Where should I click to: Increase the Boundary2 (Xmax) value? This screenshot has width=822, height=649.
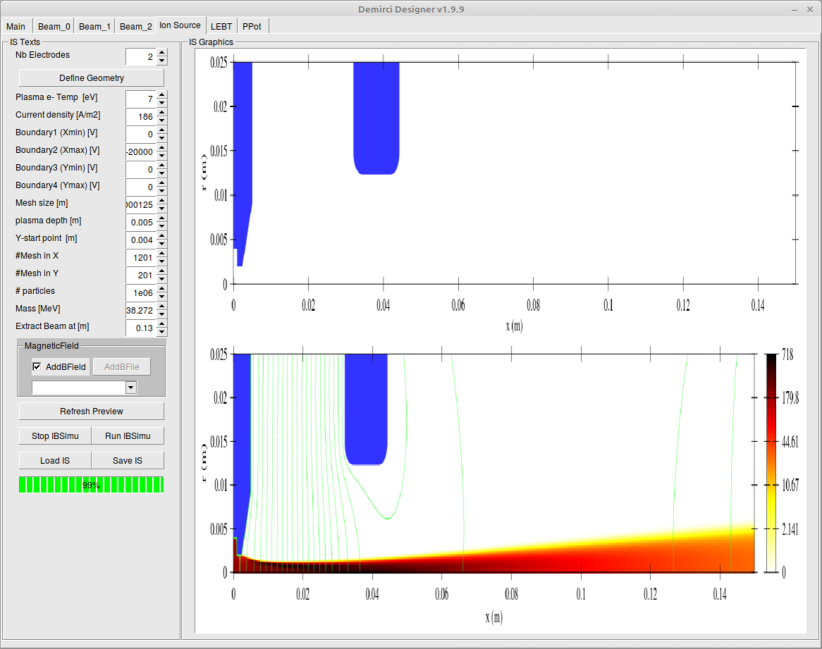(162, 148)
